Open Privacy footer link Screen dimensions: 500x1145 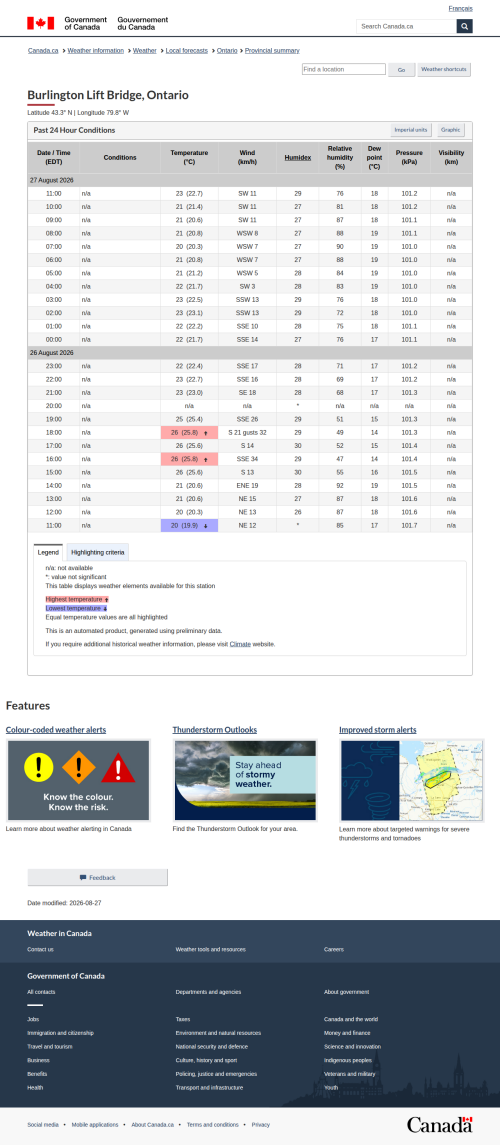(261, 1125)
